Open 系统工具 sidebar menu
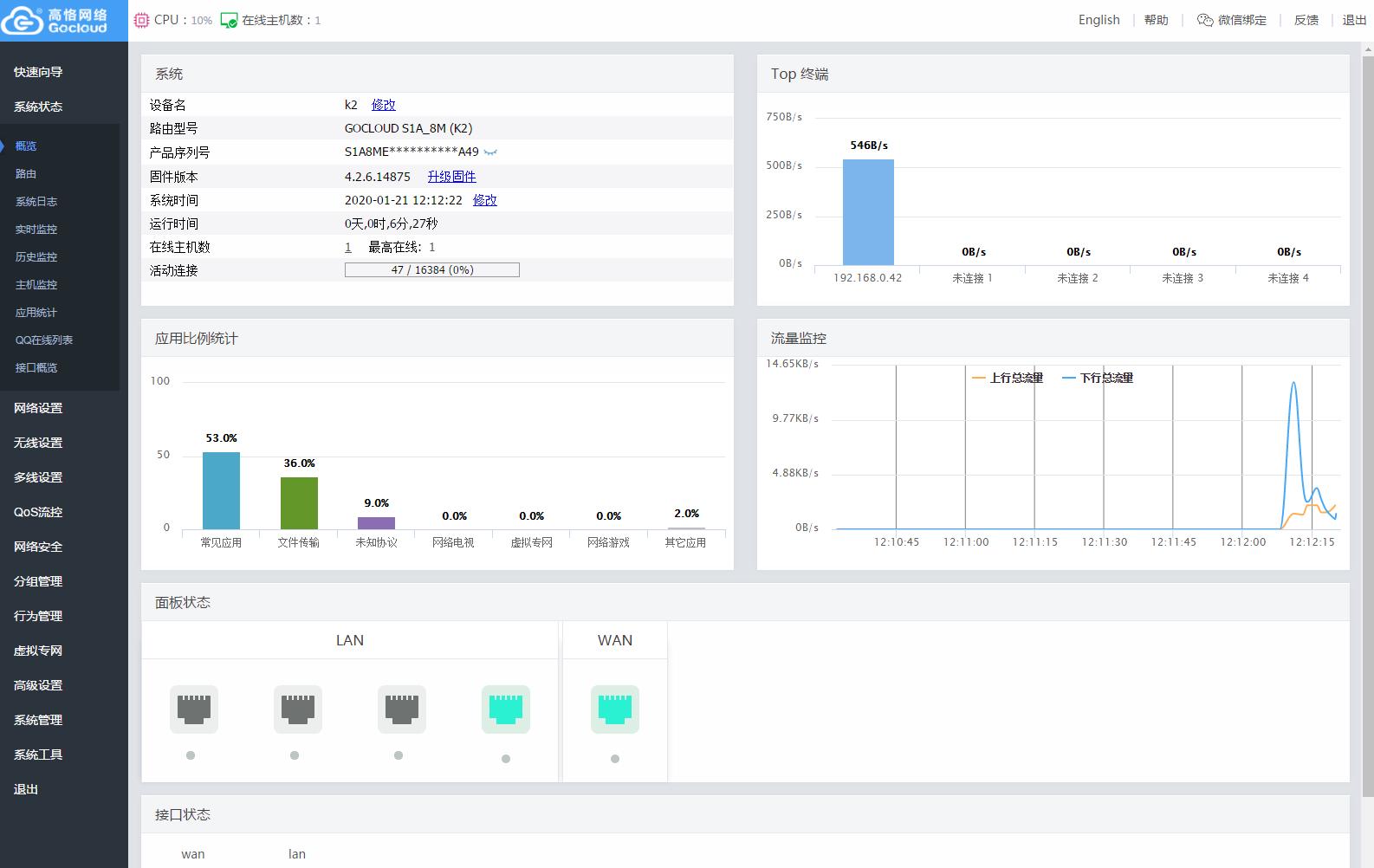Image resolution: width=1374 pixels, height=868 pixels. point(38,755)
